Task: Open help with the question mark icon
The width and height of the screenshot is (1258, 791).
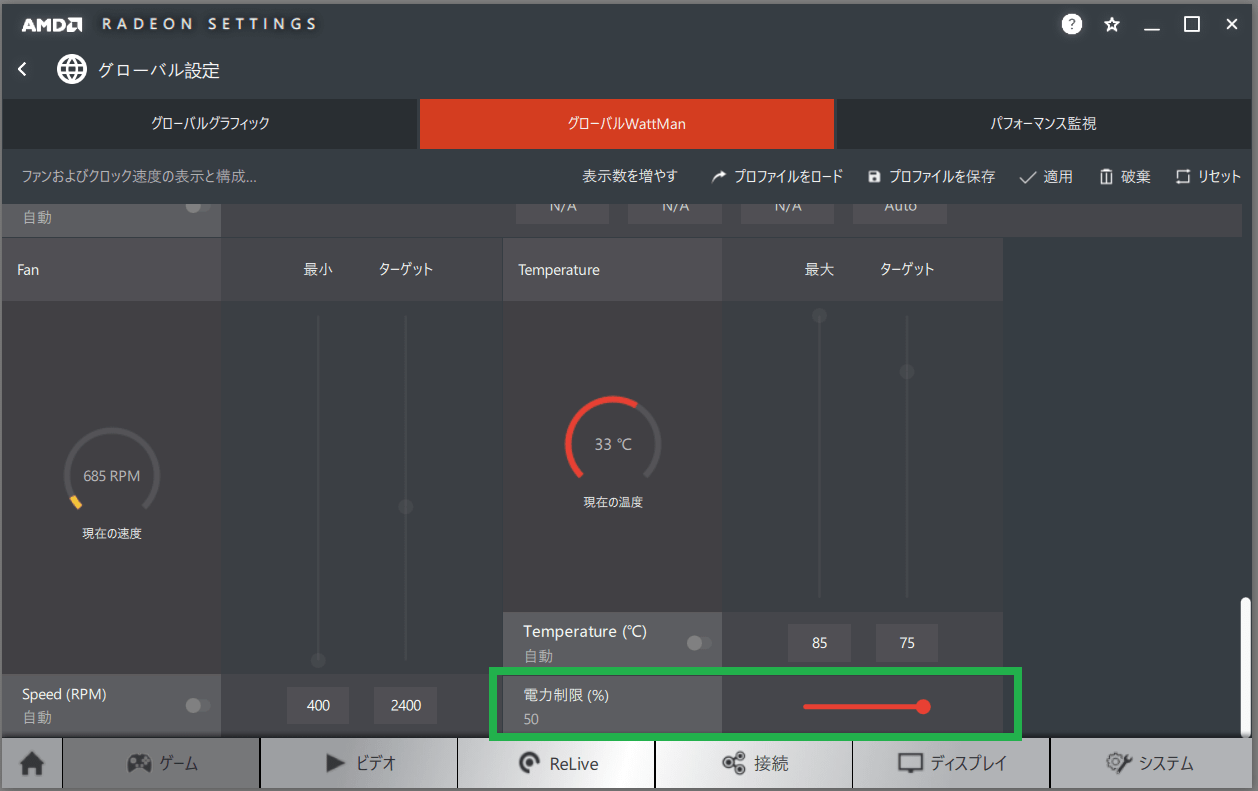Action: pyautogui.click(x=1072, y=24)
